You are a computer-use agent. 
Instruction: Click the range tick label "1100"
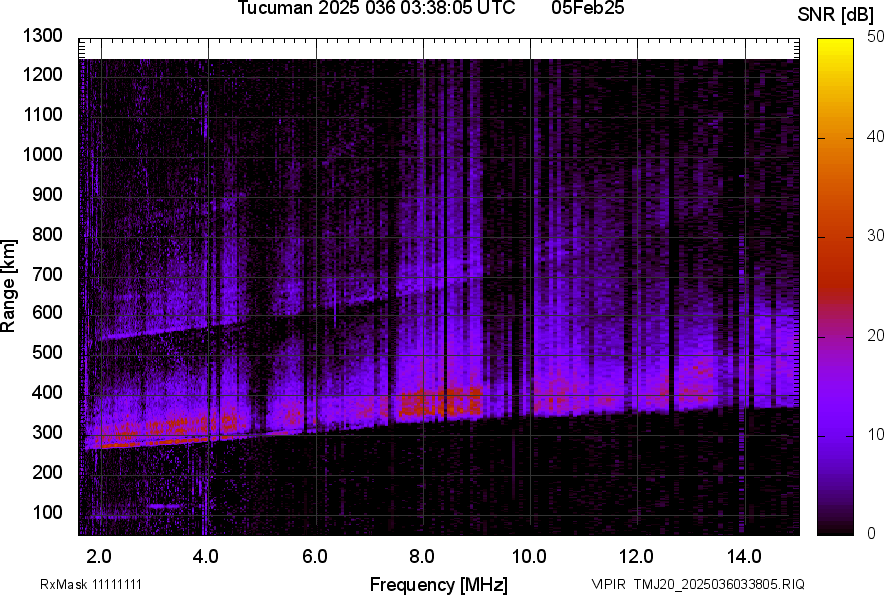[42, 114]
